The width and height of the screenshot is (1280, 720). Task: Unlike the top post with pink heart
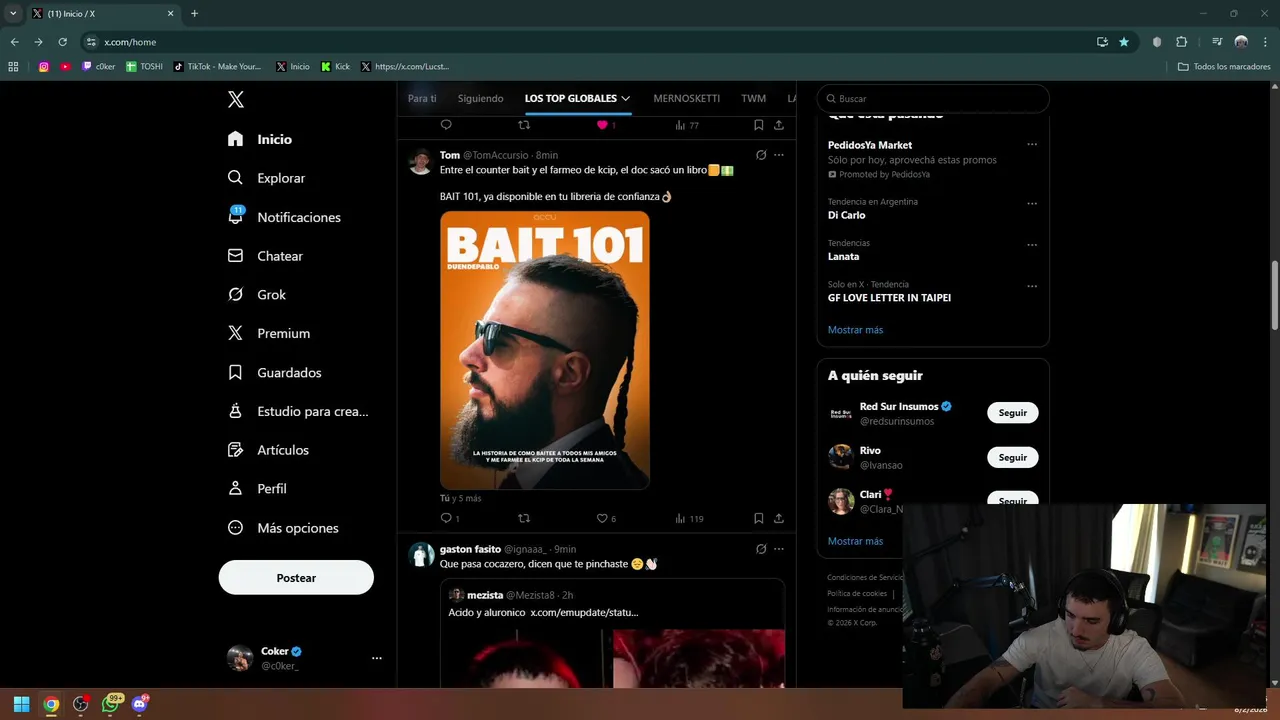click(x=602, y=125)
